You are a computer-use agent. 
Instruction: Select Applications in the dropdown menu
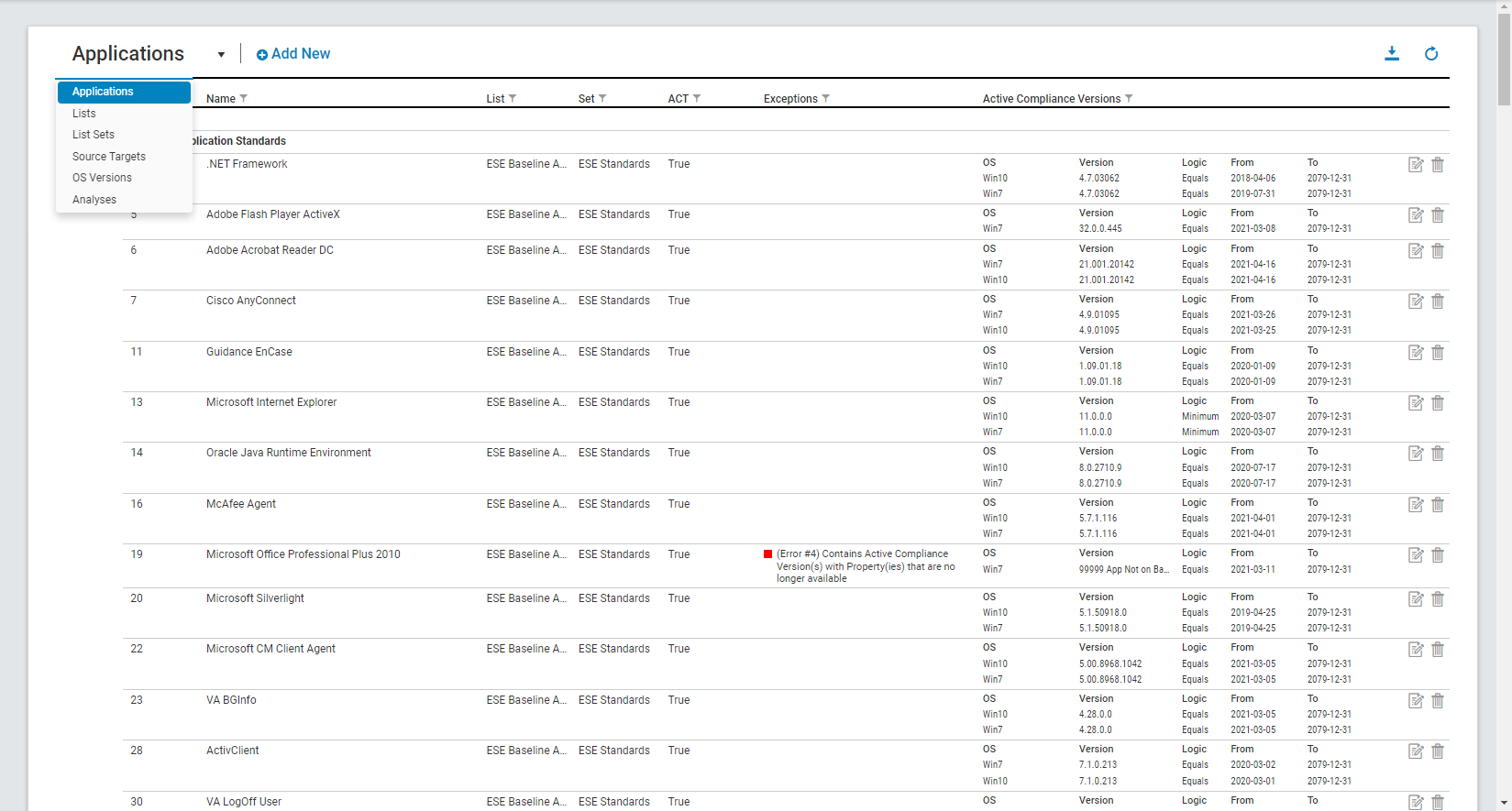click(x=124, y=92)
